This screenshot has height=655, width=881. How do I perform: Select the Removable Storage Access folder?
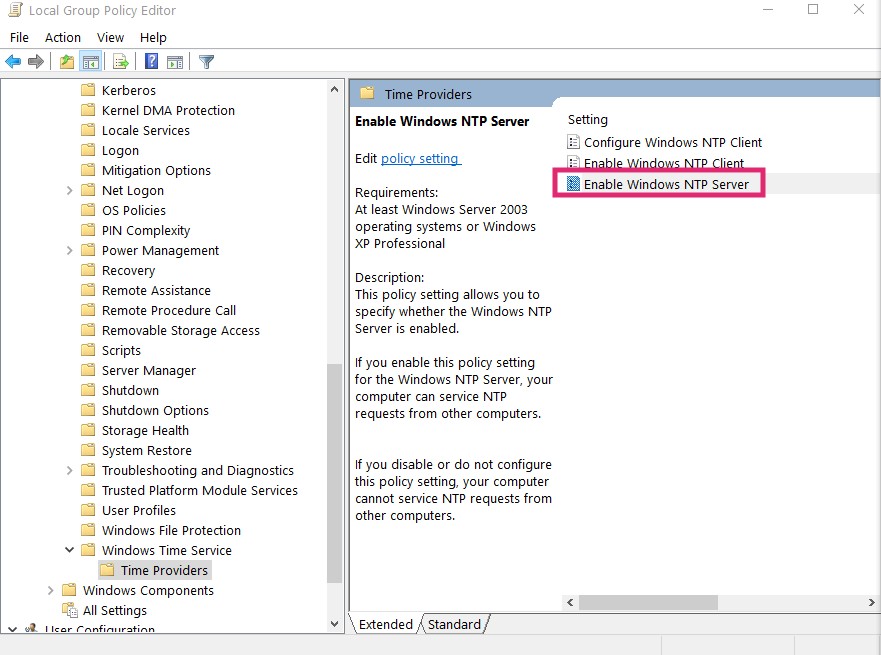(180, 330)
